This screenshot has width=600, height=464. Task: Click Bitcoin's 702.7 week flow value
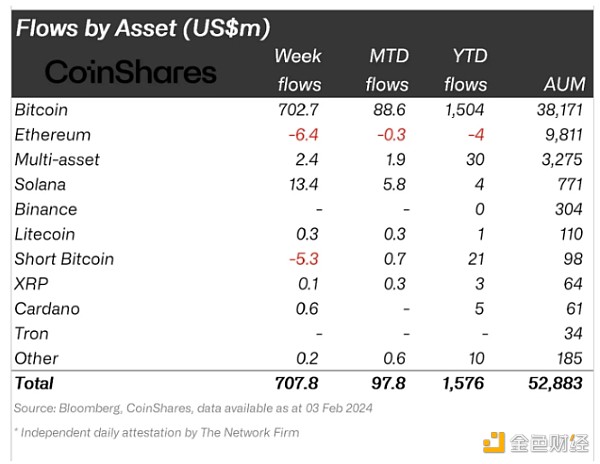coord(300,110)
